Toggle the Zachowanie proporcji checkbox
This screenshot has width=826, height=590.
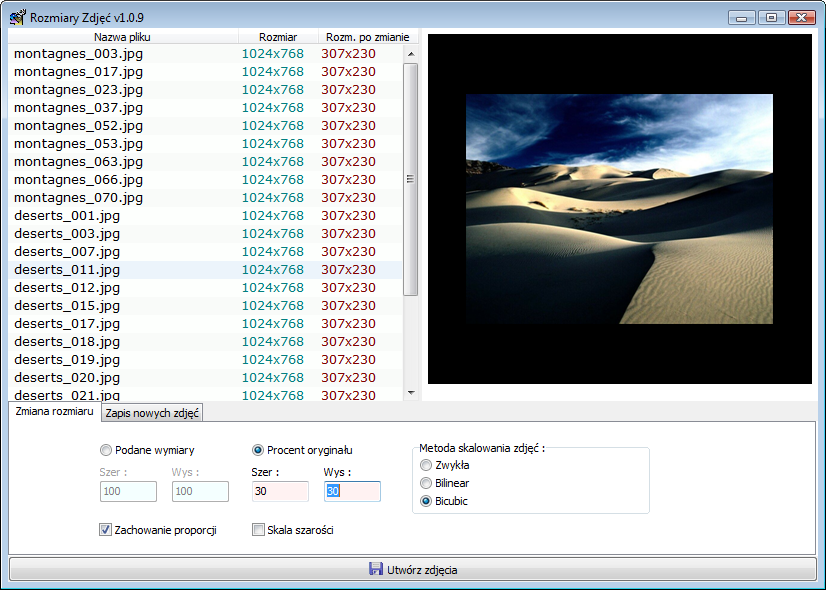click(106, 530)
